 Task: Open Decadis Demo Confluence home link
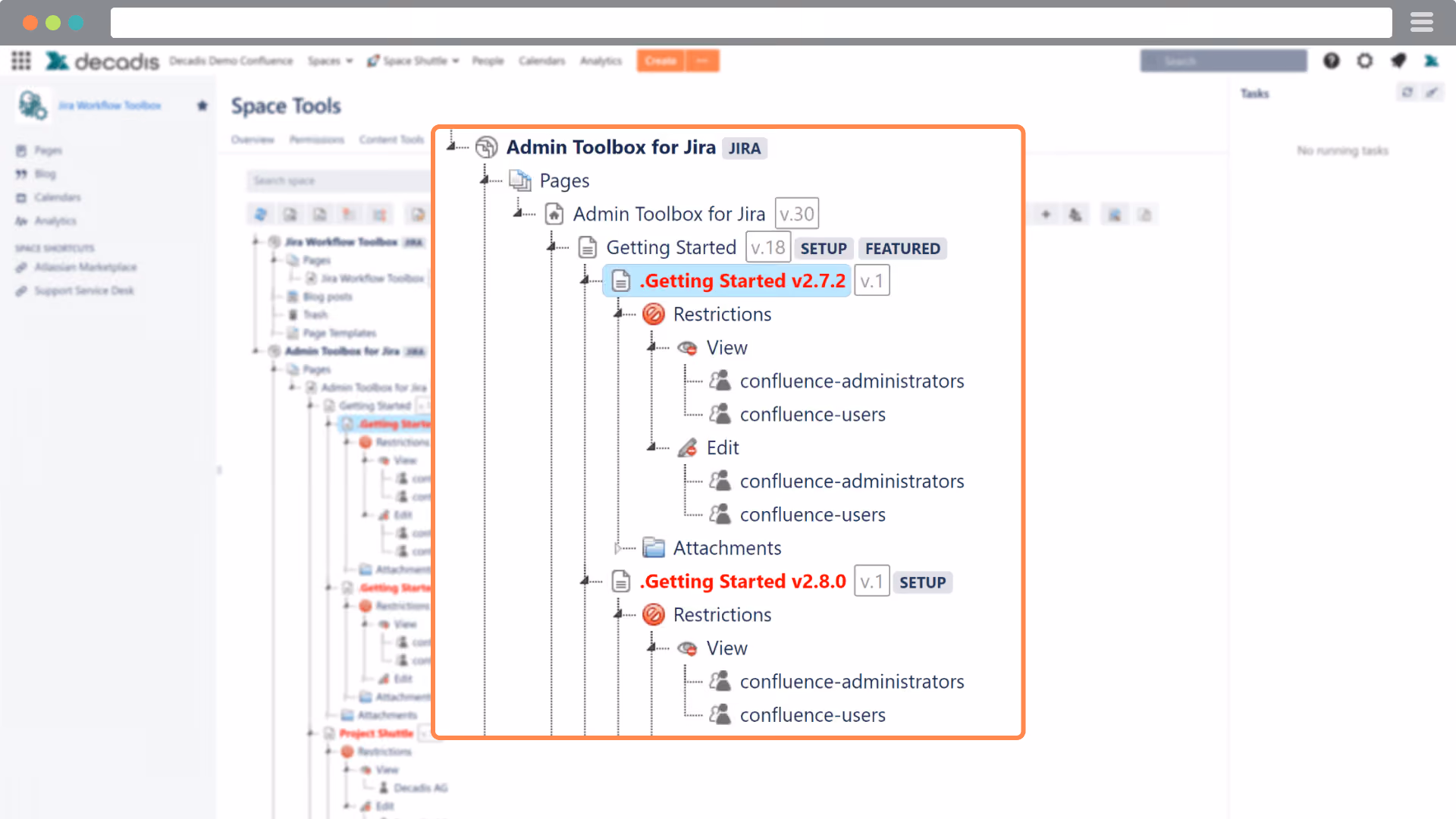tap(231, 61)
